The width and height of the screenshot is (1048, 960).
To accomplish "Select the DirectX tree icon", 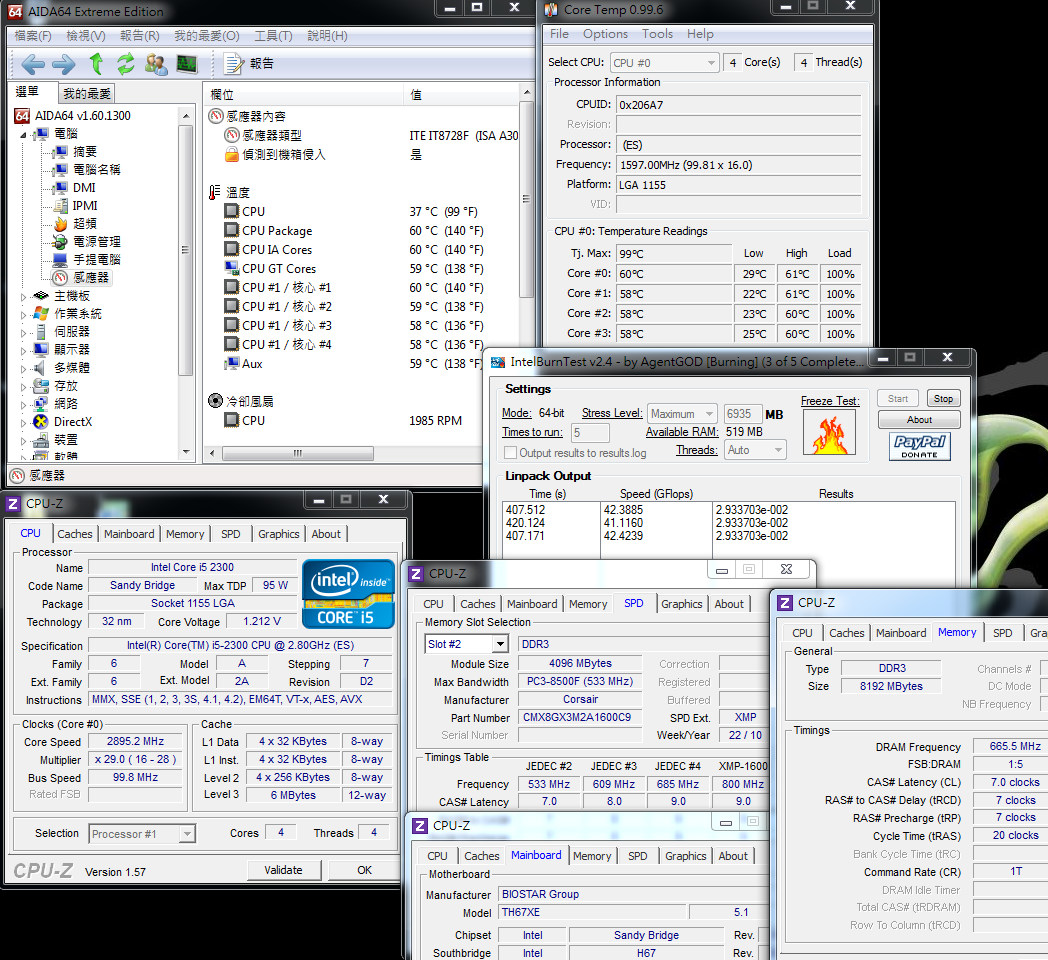I will pyautogui.click(x=41, y=422).
